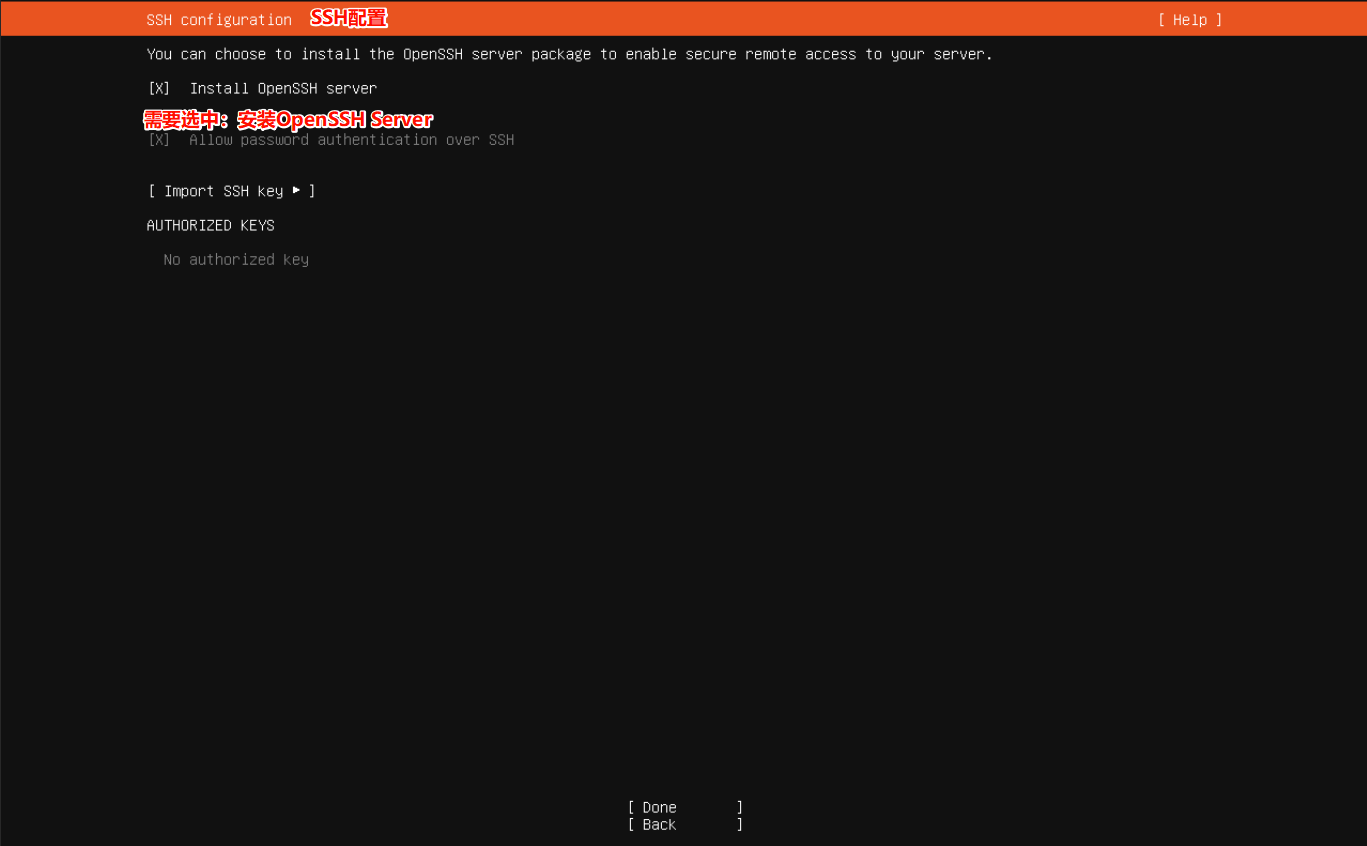Click the red SSH配置 annotation label
The image size is (1367, 846).
click(348, 18)
